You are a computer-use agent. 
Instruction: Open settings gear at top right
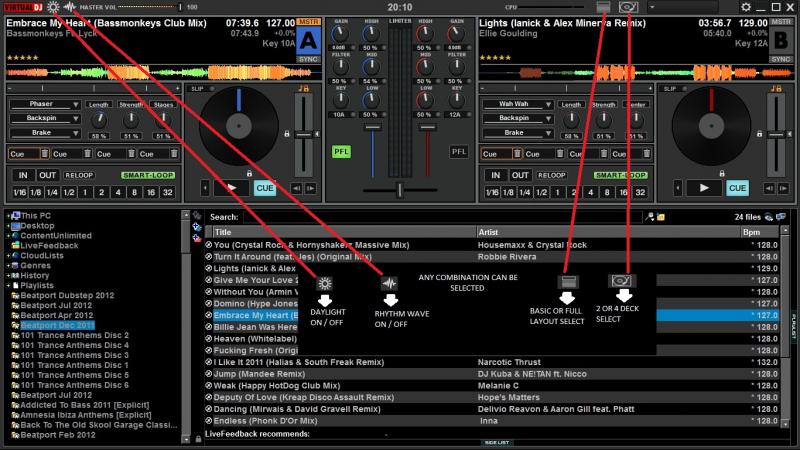pyautogui.click(x=746, y=7)
